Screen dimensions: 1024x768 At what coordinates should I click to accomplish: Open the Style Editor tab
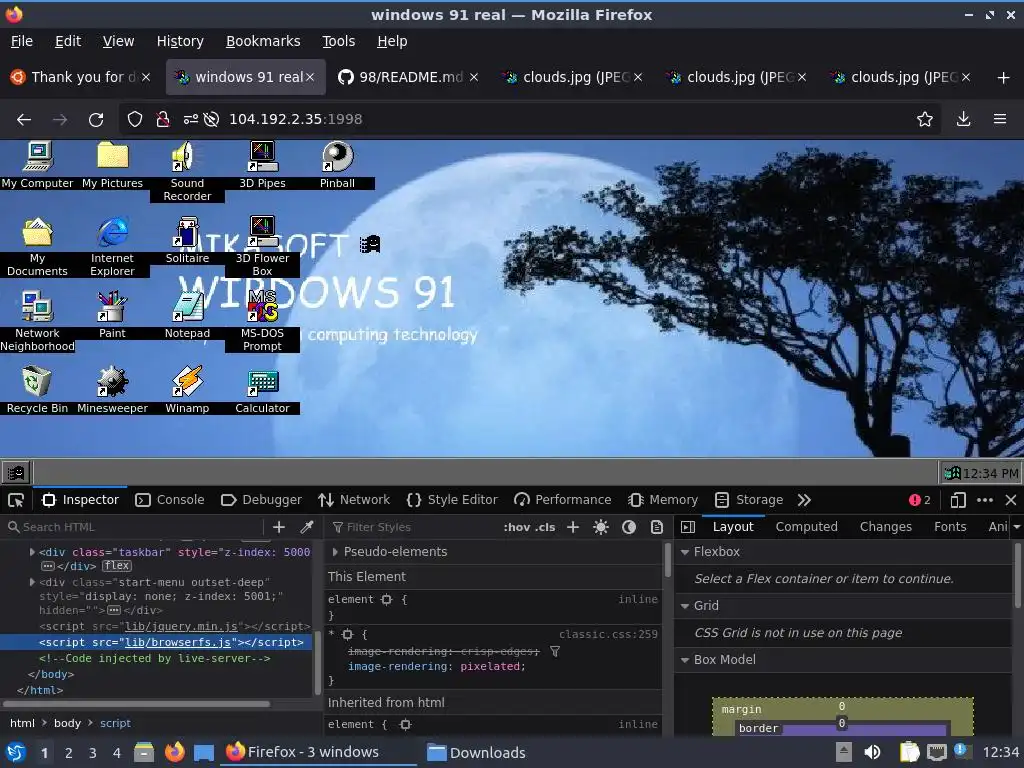[452, 500]
